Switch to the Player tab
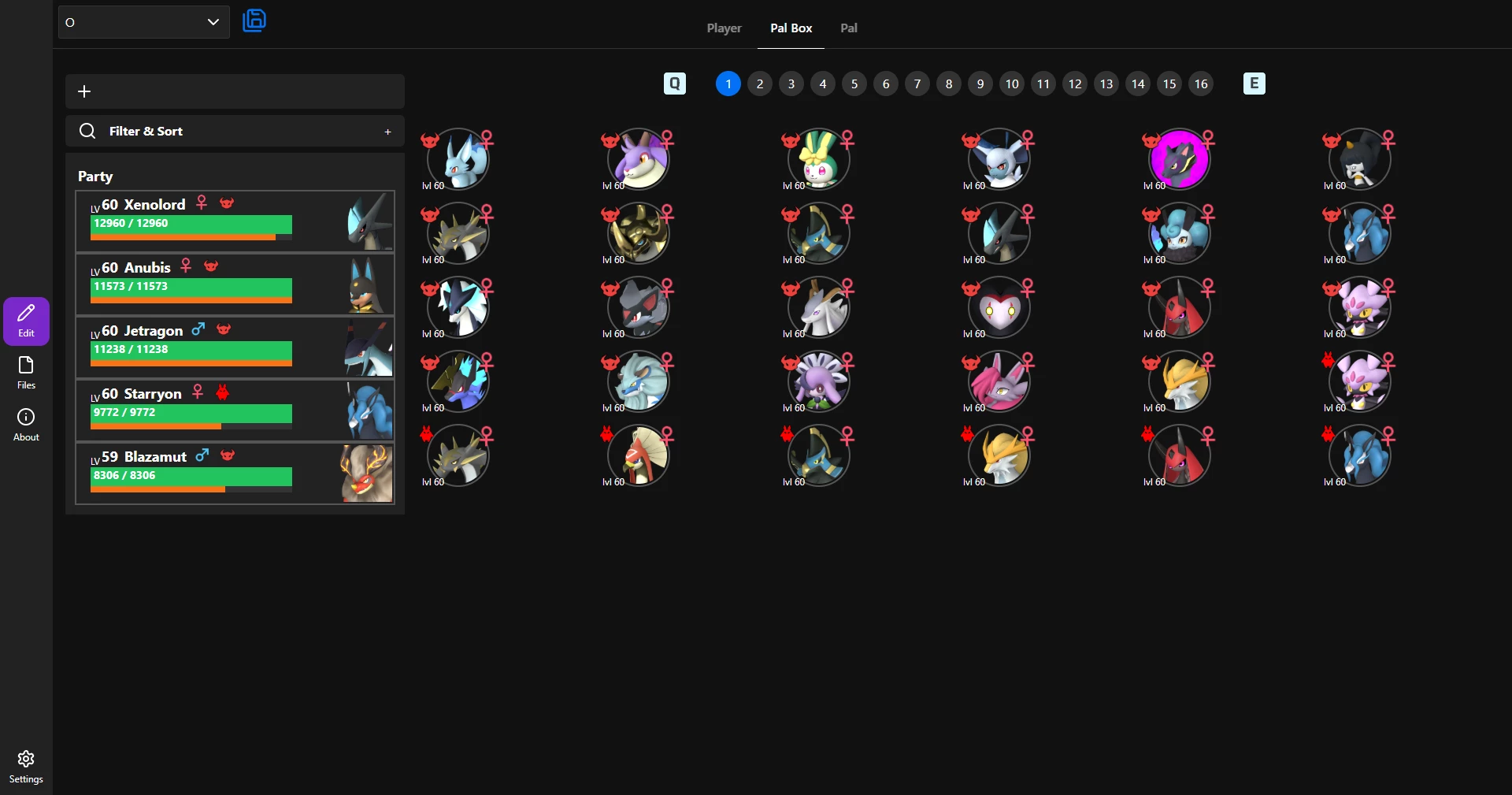 724,28
